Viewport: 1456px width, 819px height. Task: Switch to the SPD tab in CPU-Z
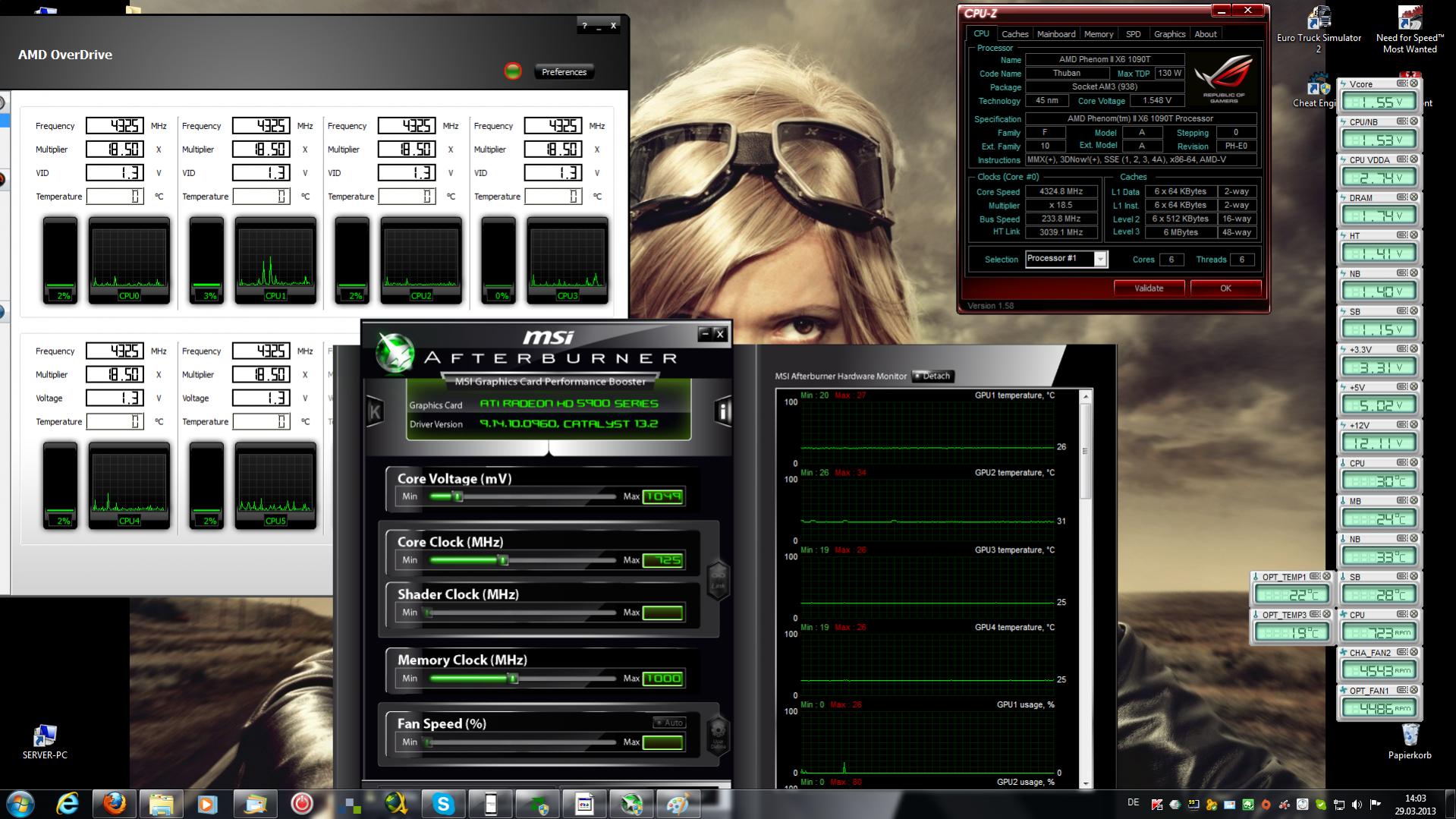[x=1134, y=34]
